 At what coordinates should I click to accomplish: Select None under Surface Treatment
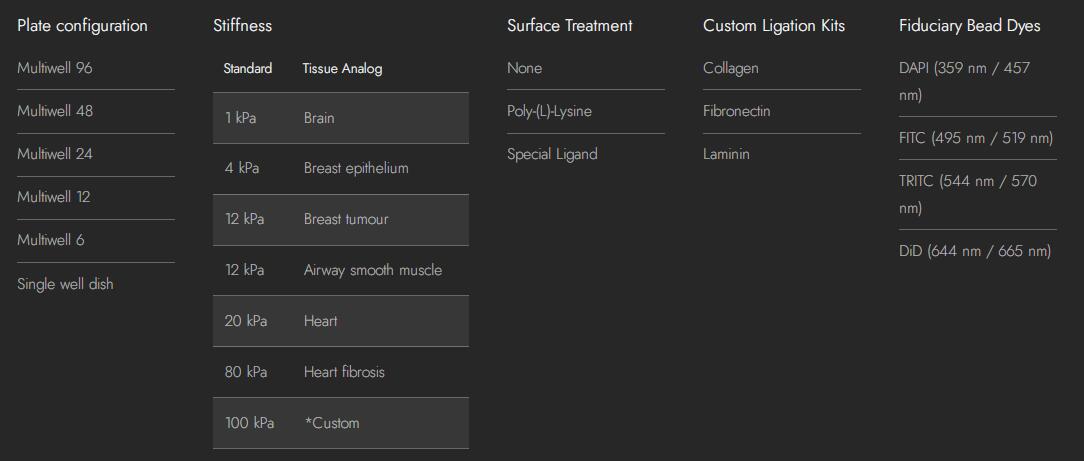525,68
